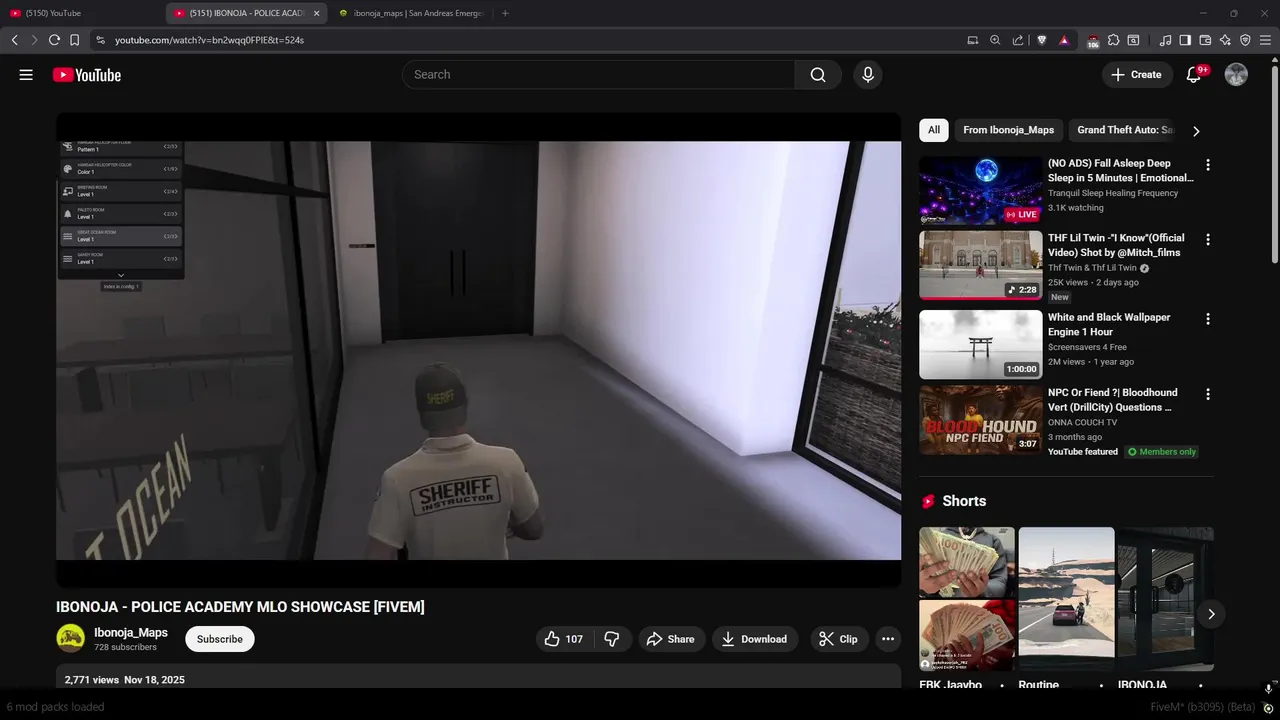Open Blood Hound NPC Fiend thumbnail

pyautogui.click(x=980, y=420)
